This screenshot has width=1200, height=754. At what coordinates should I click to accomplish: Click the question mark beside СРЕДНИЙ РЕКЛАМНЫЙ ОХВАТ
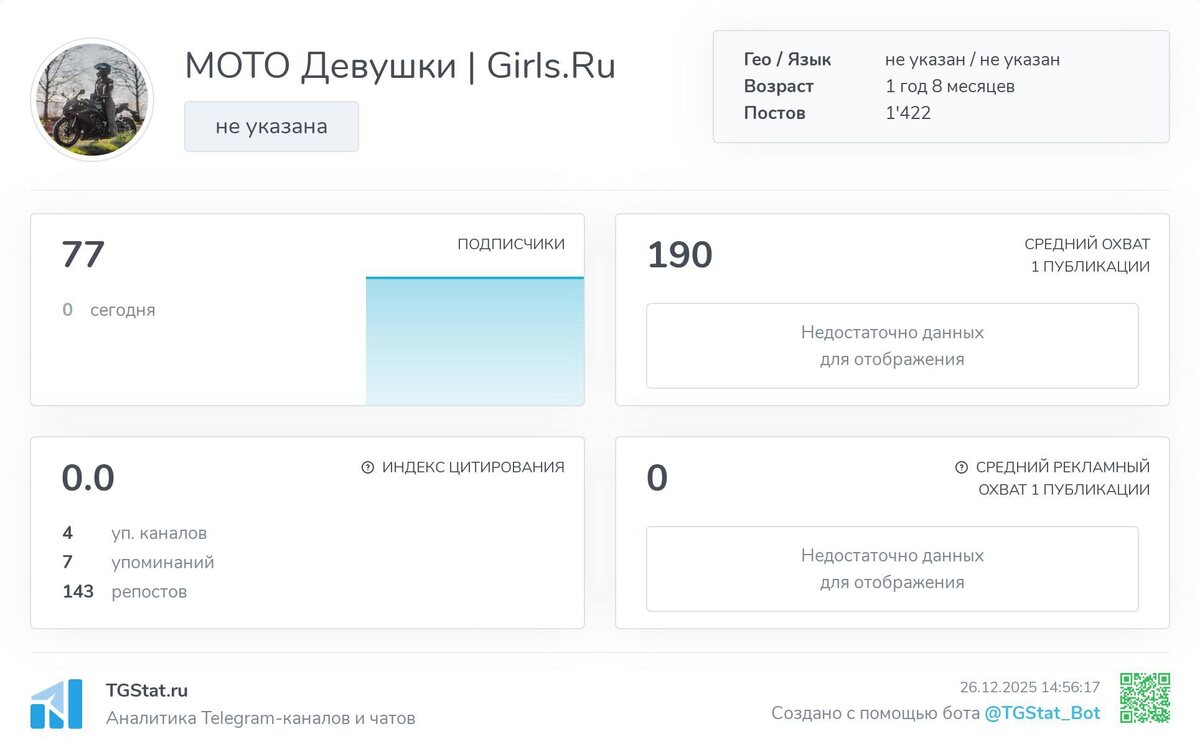tap(961, 467)
